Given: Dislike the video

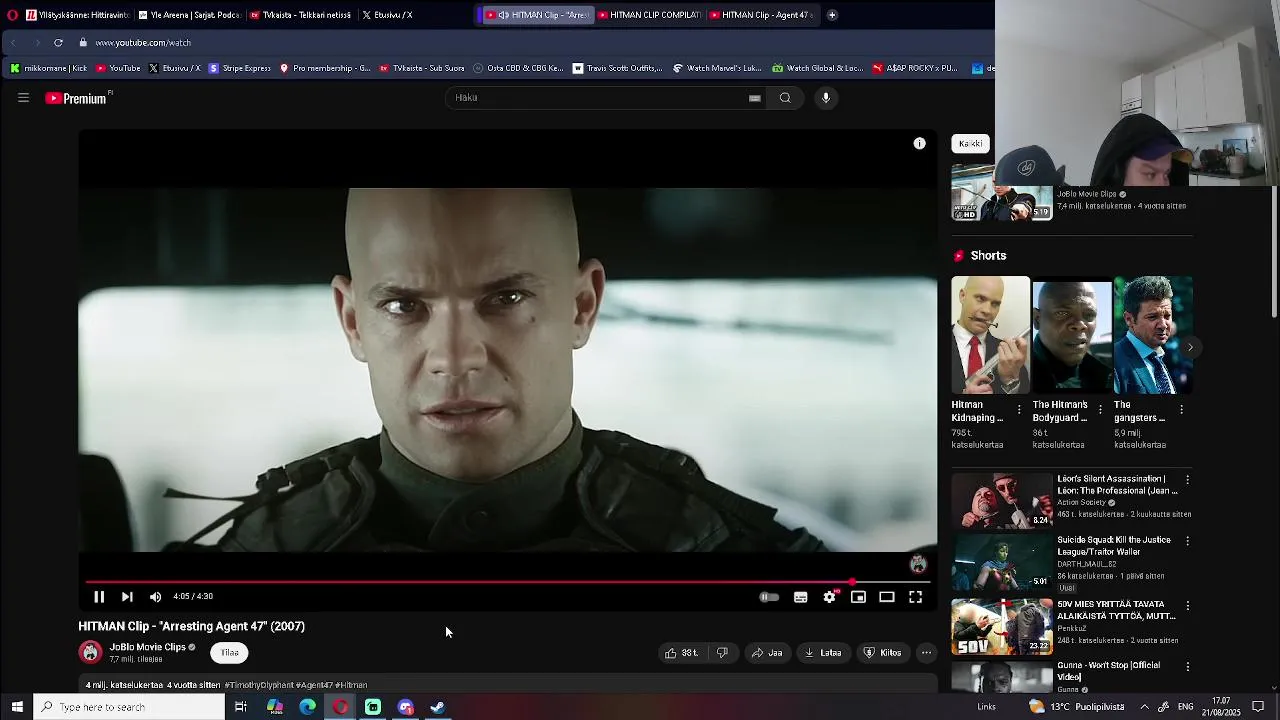Looking at the screenshot, I should click(x=722, y=653).
